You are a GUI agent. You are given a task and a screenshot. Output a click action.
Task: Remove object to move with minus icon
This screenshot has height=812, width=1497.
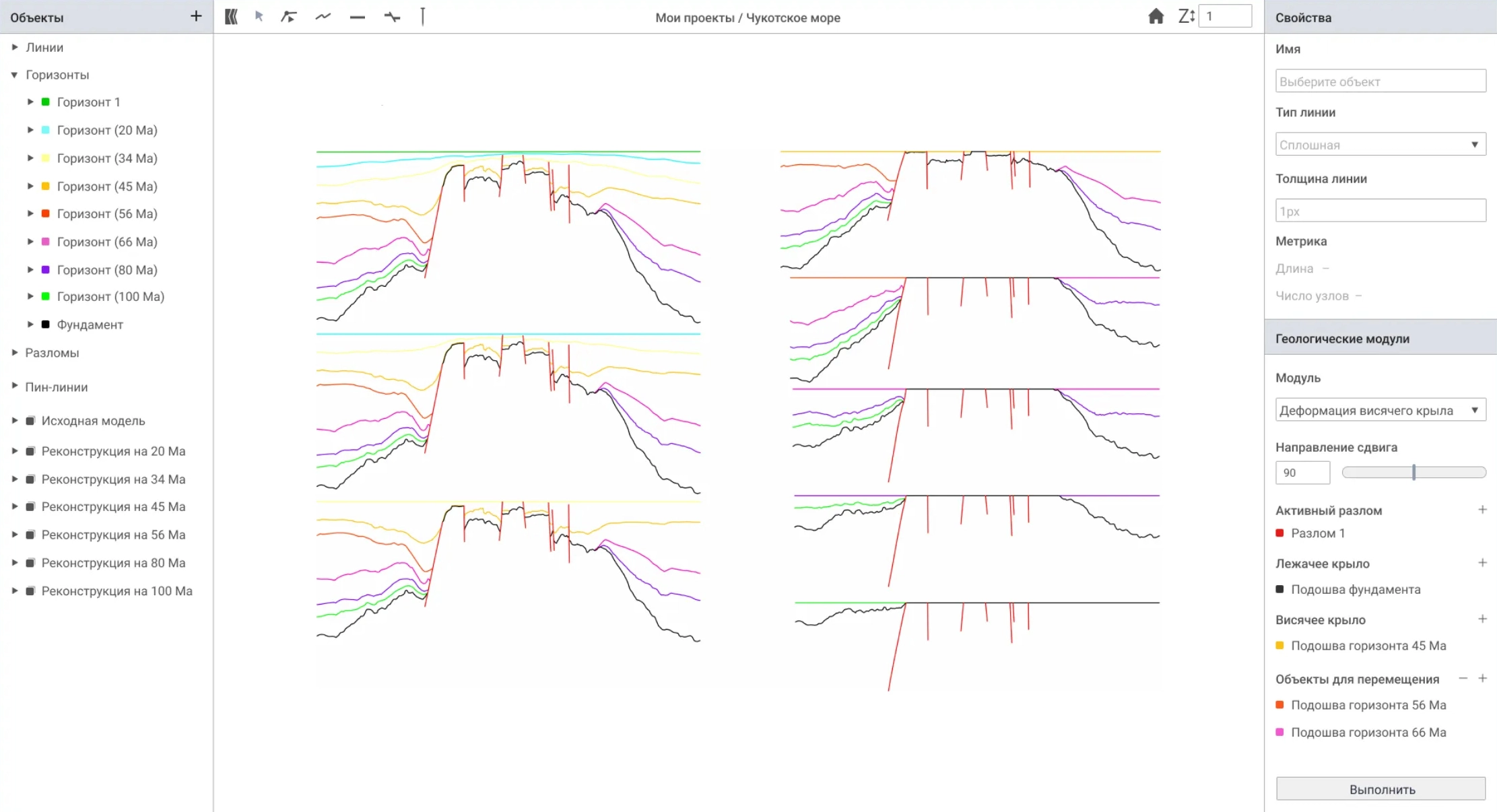pyautogui.click(x=1463, y=679)
